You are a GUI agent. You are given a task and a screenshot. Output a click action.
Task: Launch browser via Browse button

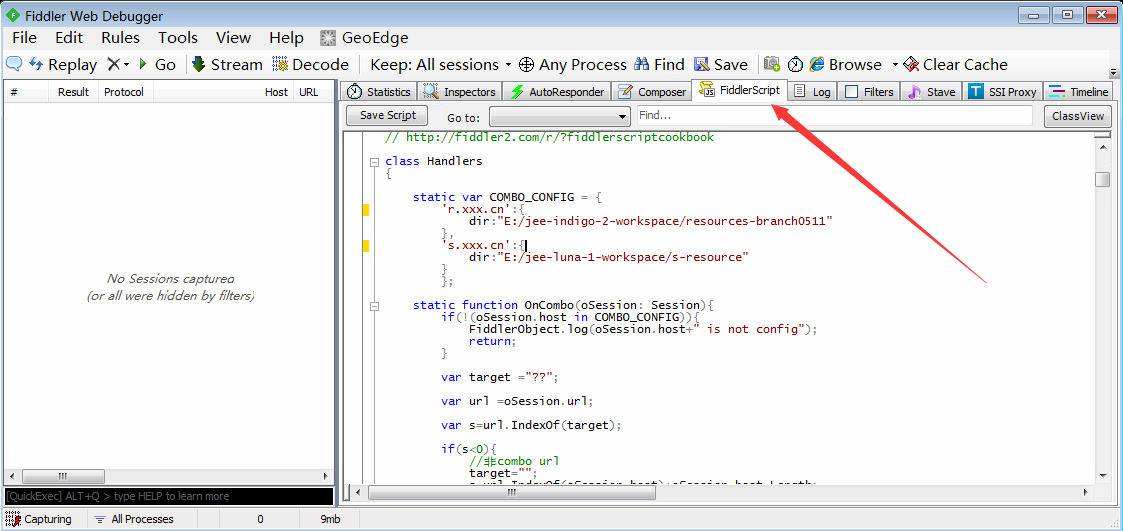pyautogui.click(x=846, y=64)
